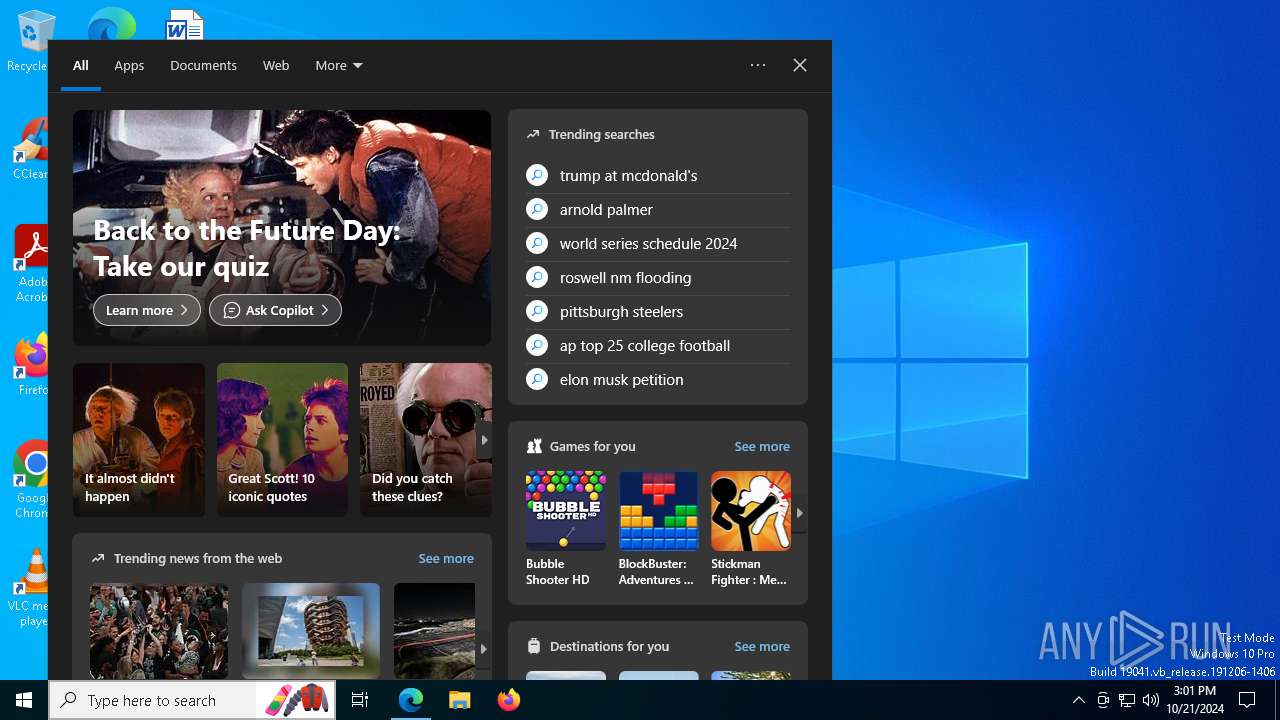Switch to the Web tab
This screenshot has height=720, width=1280.
[276, 65]
